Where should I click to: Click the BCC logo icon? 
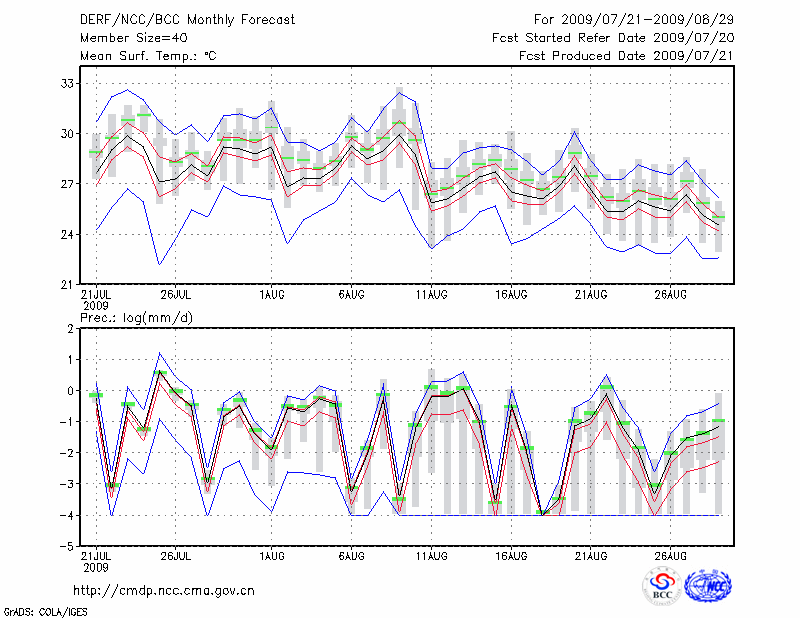point(662,587)
